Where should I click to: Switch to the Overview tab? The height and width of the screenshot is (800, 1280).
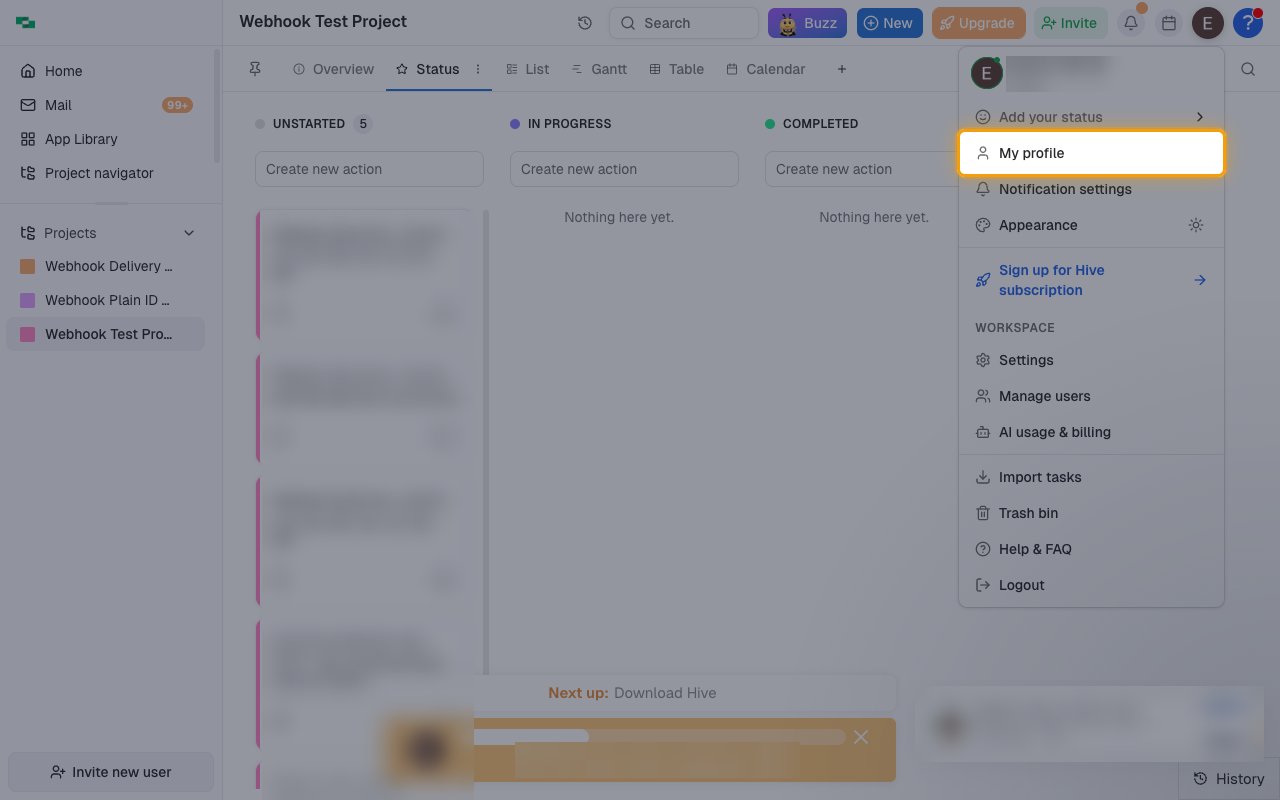click(334, 69)
